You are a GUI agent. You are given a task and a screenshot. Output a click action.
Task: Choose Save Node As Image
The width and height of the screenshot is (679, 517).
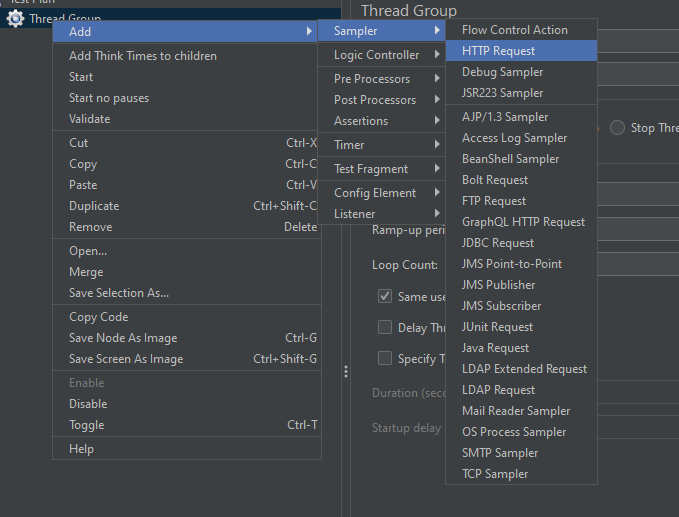coord(186,338)
